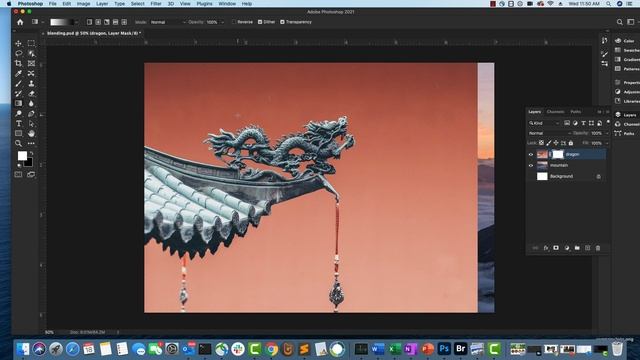Open the Libraries panel

[626, 101]
